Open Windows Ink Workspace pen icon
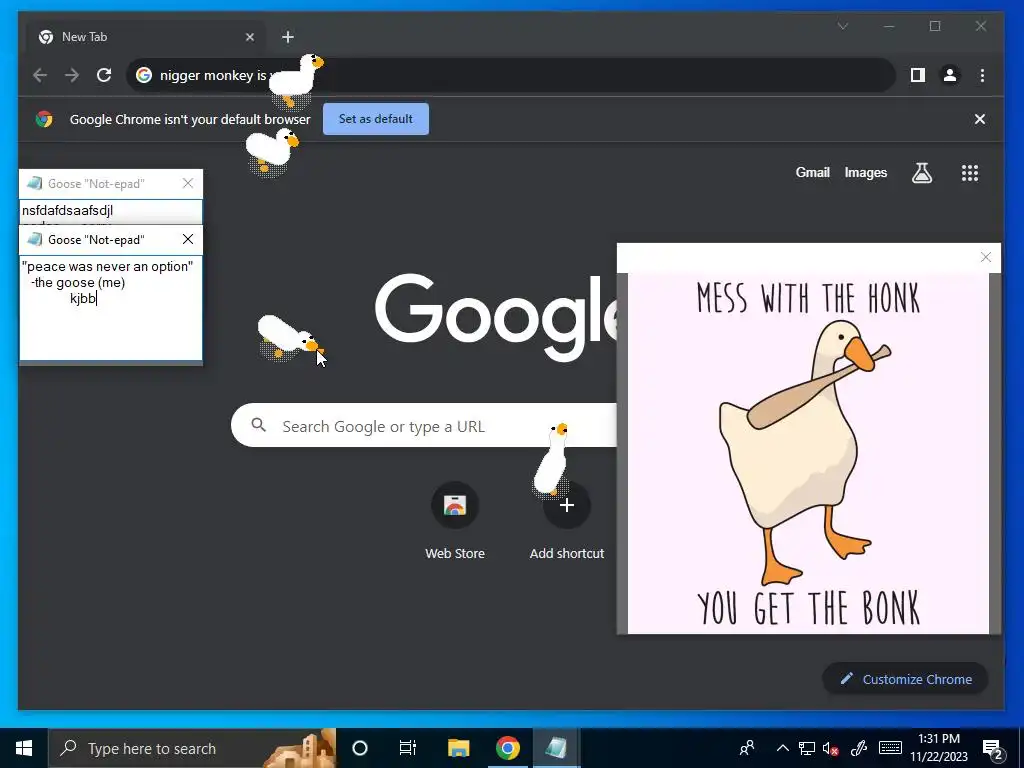The image size is (1024, 768). click(x=859, y=748)
